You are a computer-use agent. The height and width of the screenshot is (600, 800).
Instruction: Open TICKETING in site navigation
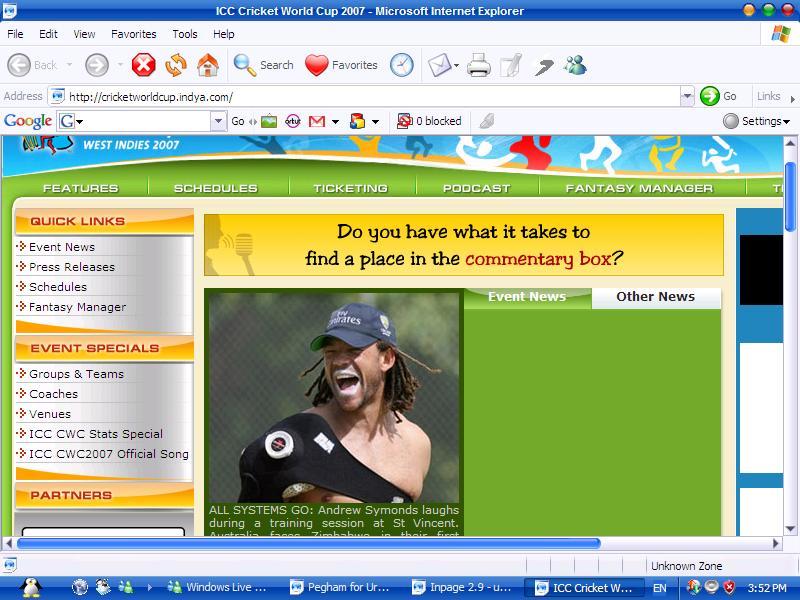tap(351, 188)
